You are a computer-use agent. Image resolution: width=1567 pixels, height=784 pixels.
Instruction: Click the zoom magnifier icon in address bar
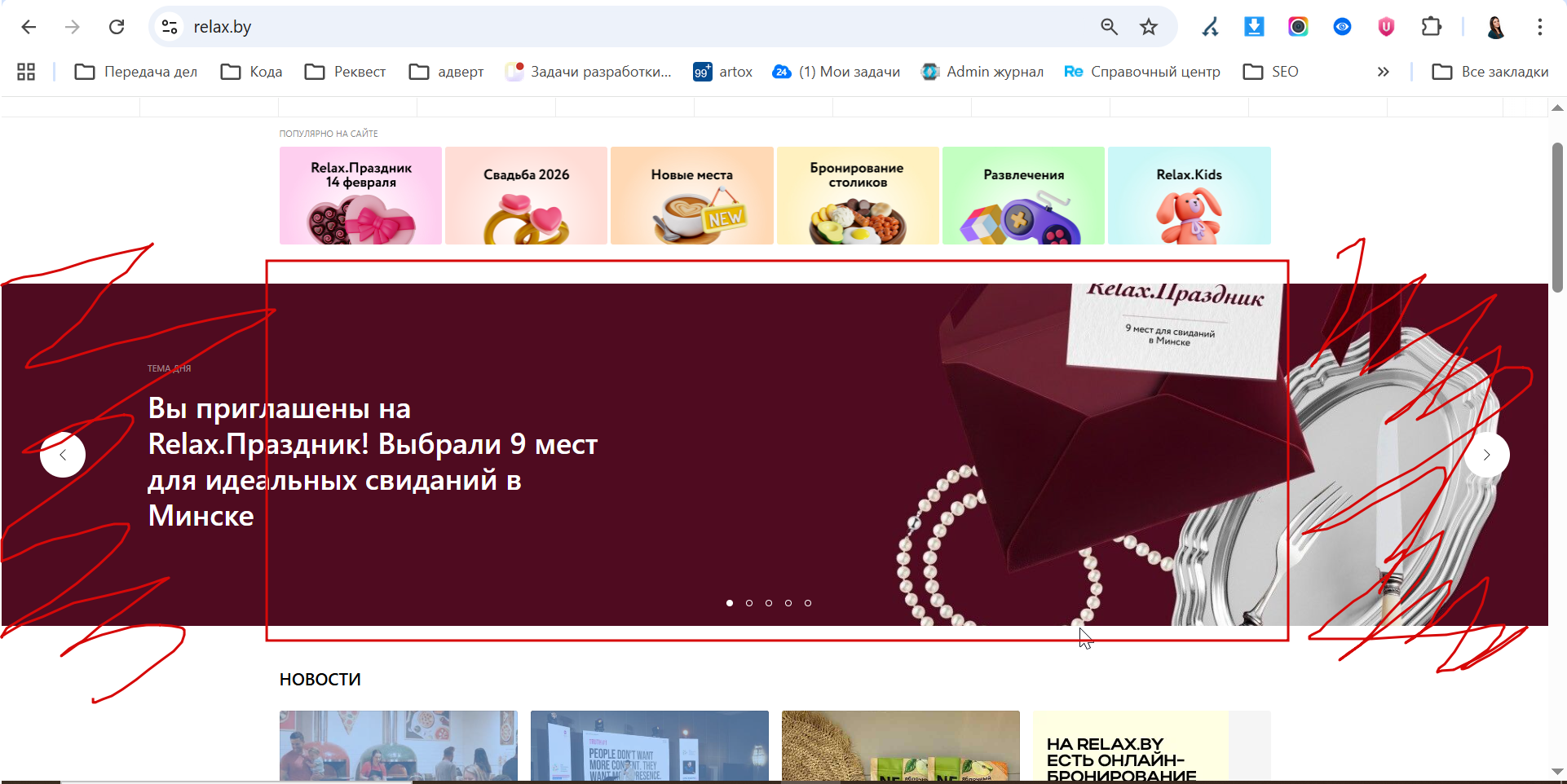point(1109,27)
